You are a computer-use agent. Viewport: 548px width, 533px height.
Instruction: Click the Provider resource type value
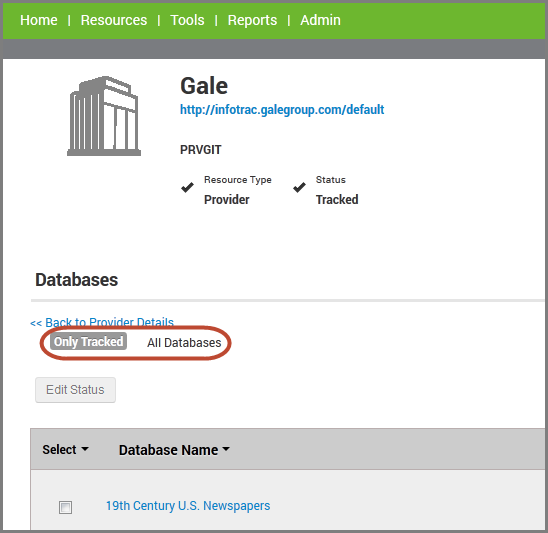226,200
